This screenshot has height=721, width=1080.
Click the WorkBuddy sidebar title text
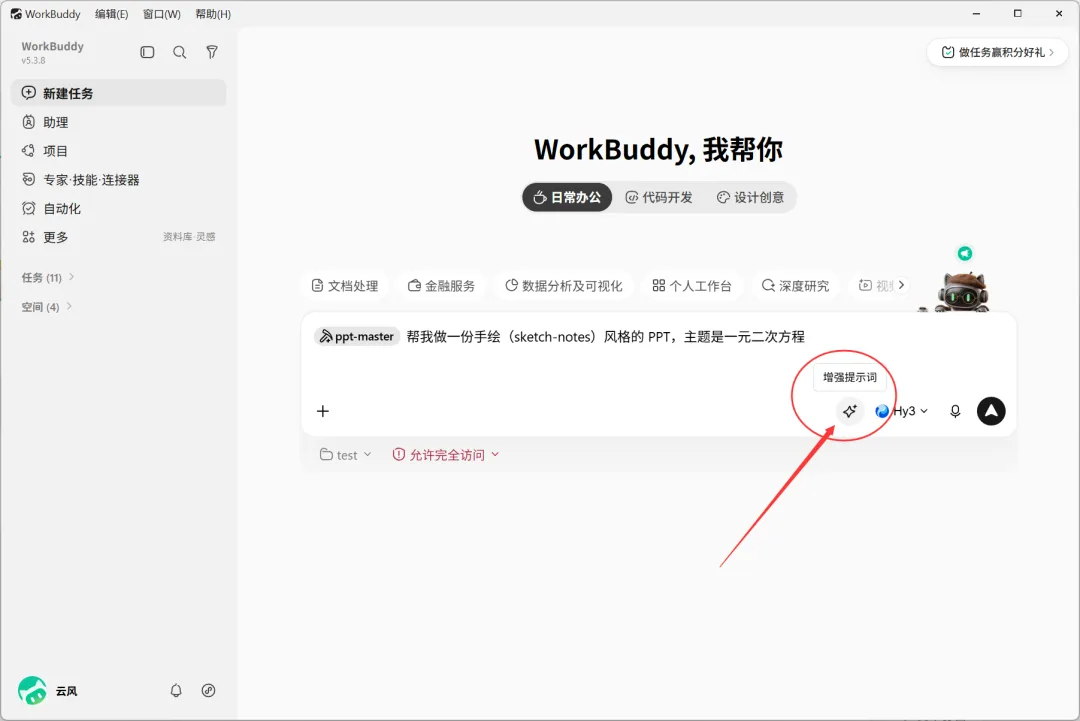pyautogui.click(x=52, y=46)
